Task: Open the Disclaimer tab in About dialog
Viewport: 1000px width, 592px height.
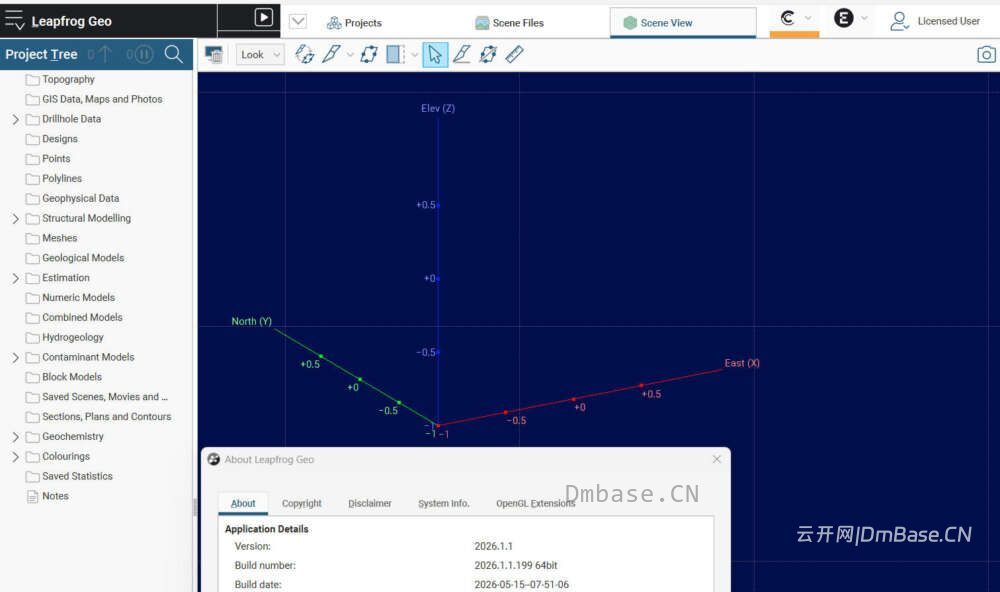Action: (370, 503)
